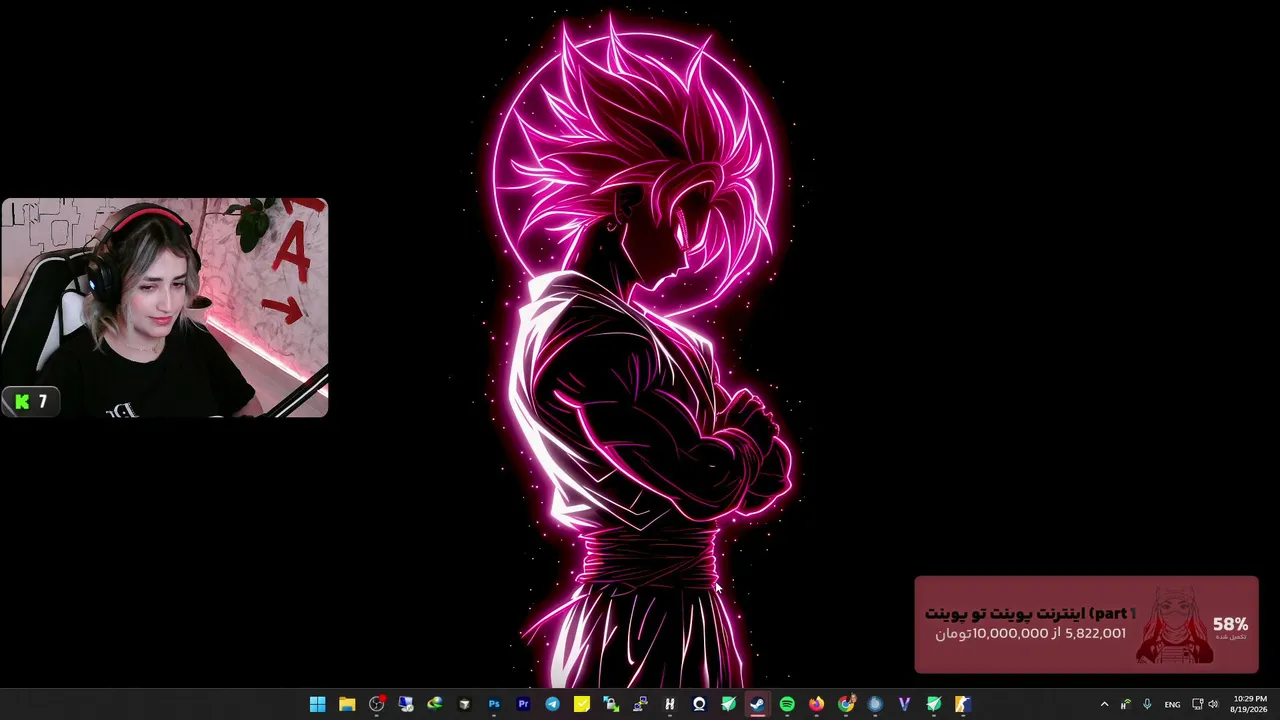Open the purple V app icon
Viewport: 1280px width, 720px height.
(905, 704)
